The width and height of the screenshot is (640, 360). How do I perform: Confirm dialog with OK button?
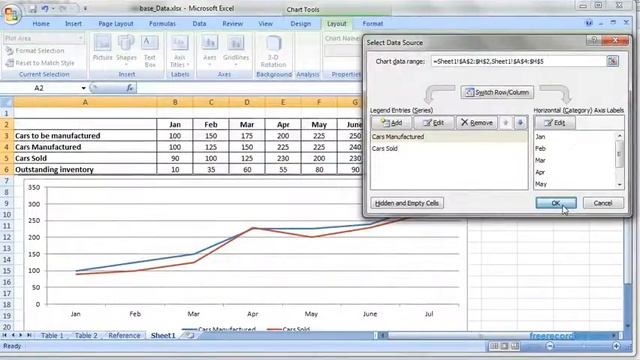point(556,203)
